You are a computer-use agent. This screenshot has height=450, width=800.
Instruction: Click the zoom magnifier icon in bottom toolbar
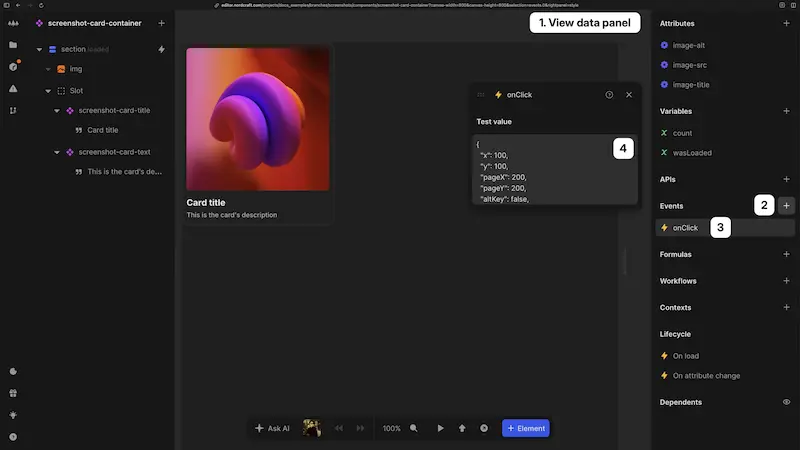click(414, 428)
